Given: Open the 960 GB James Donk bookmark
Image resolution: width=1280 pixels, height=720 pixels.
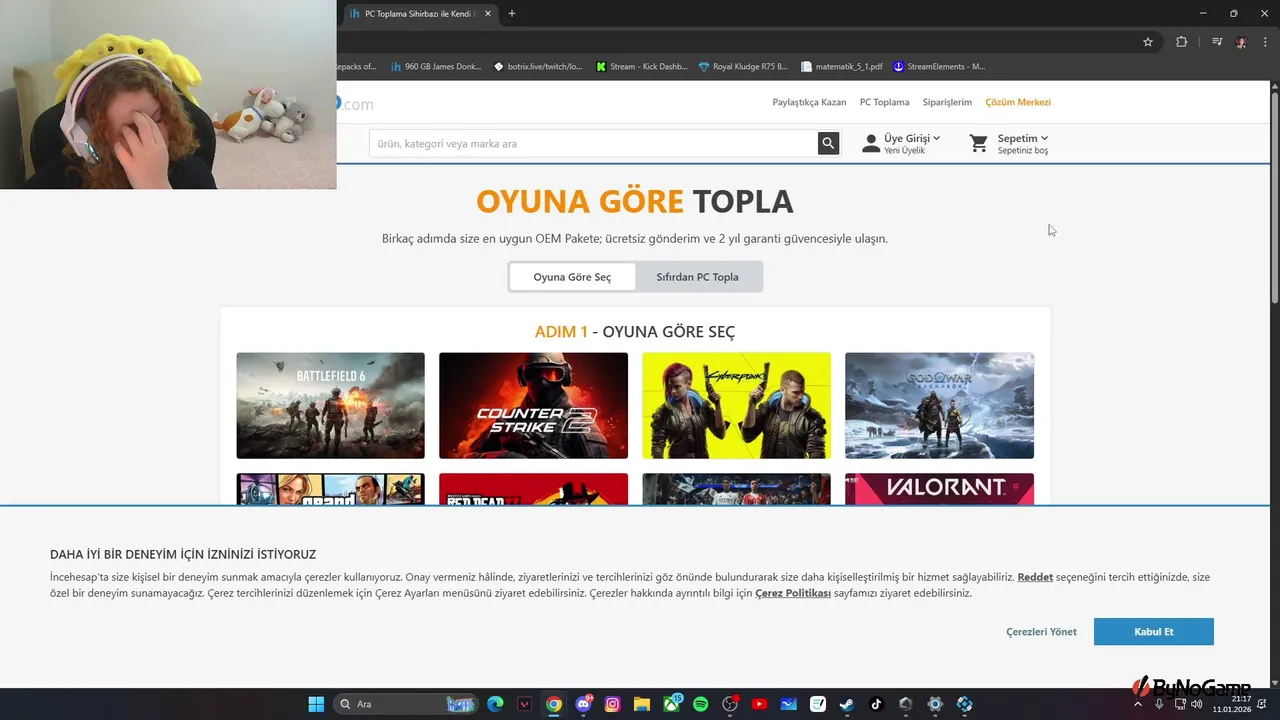Looking at the screenshot, I should 436,67.
